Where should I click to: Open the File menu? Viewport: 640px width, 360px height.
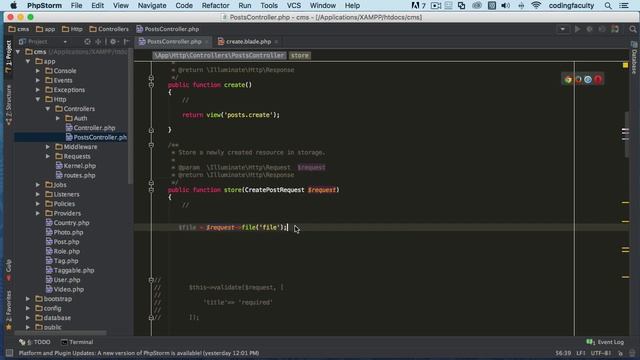(x=76, y=5)
